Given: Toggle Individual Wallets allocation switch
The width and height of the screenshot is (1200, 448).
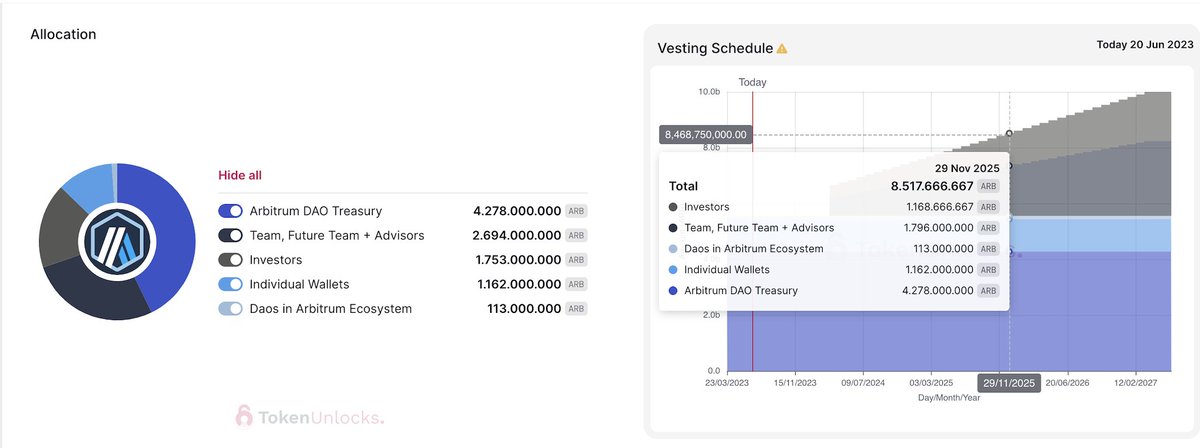Looking at the screenshot, I should click(231, 284).
